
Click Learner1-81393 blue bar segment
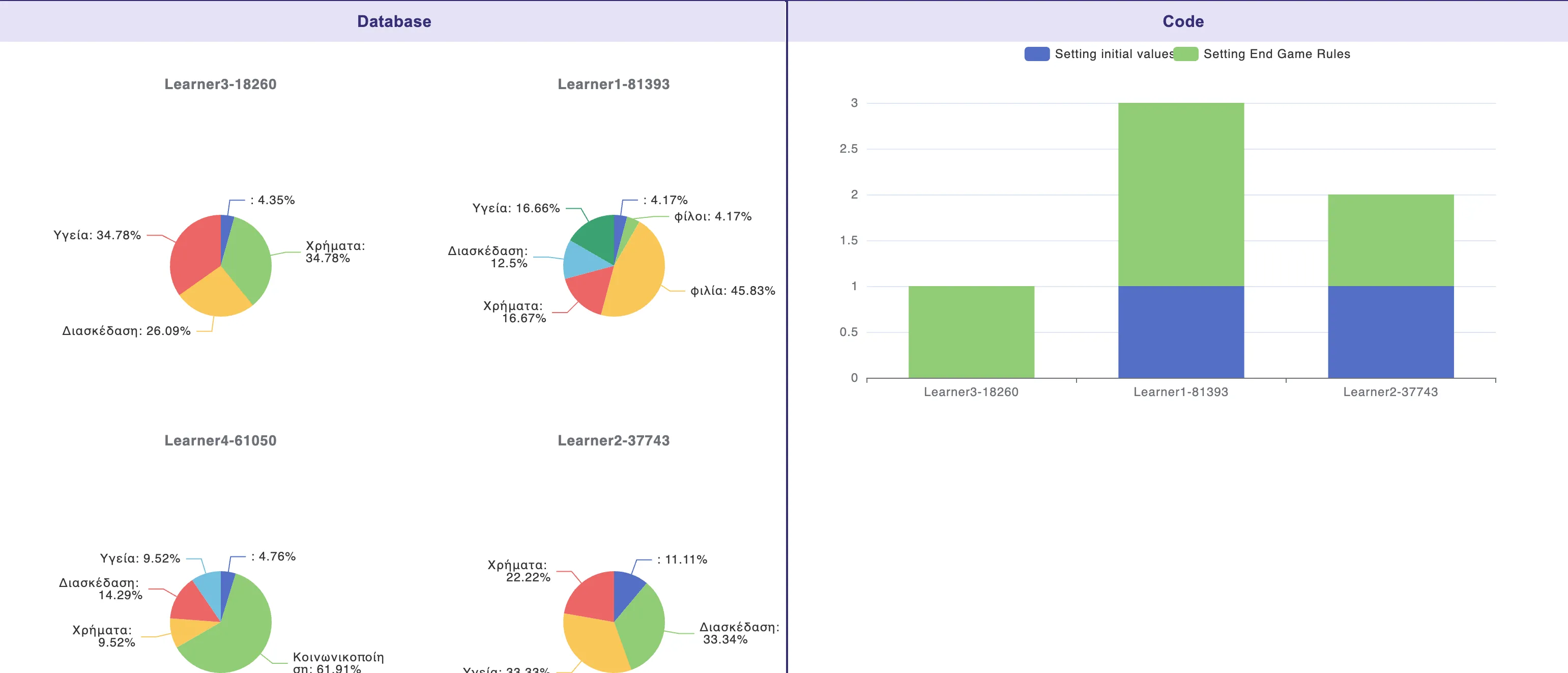click(1180, 332)
